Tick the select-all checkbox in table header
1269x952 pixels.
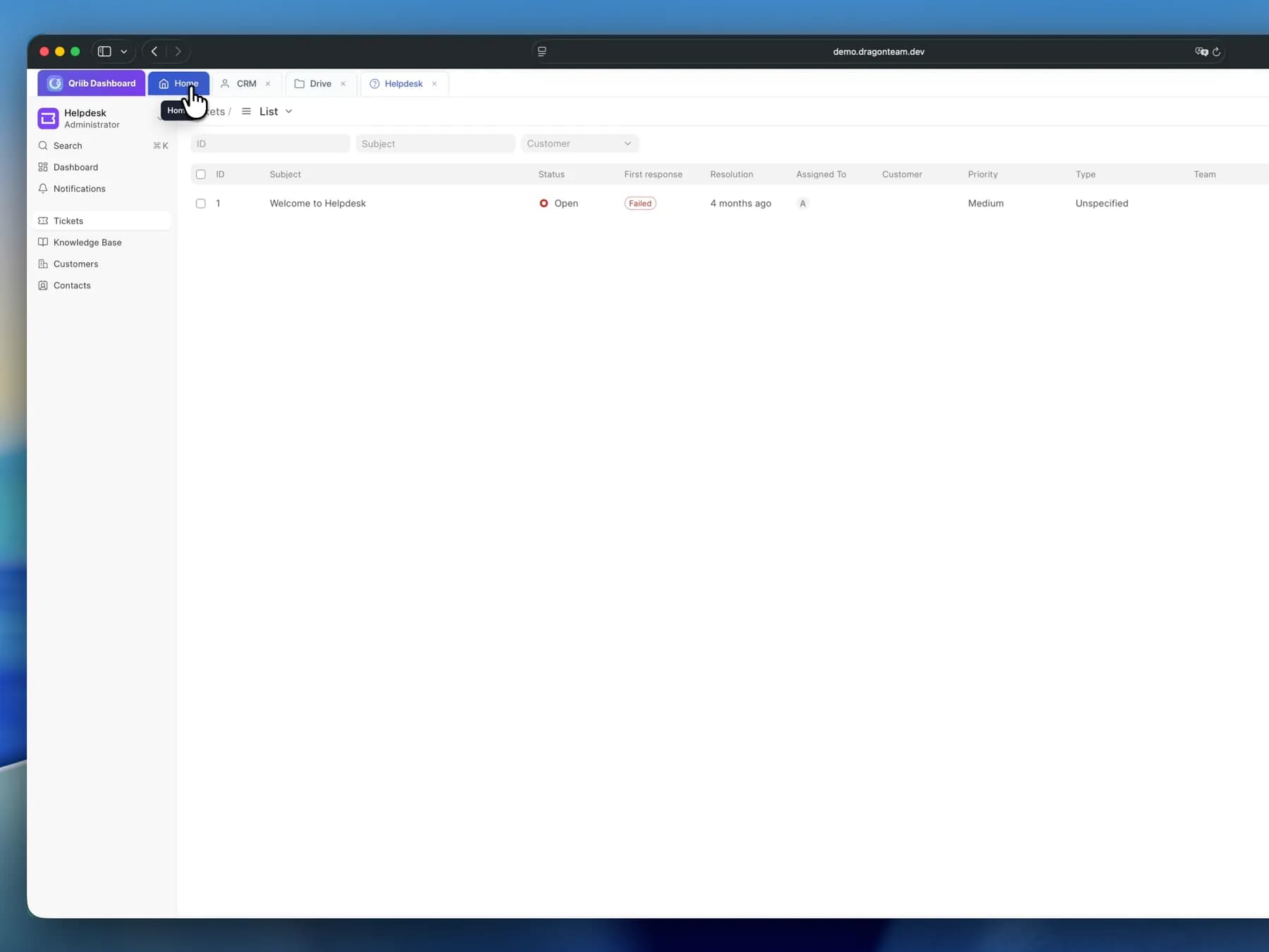pyautogui.click(x=201, y=174)
